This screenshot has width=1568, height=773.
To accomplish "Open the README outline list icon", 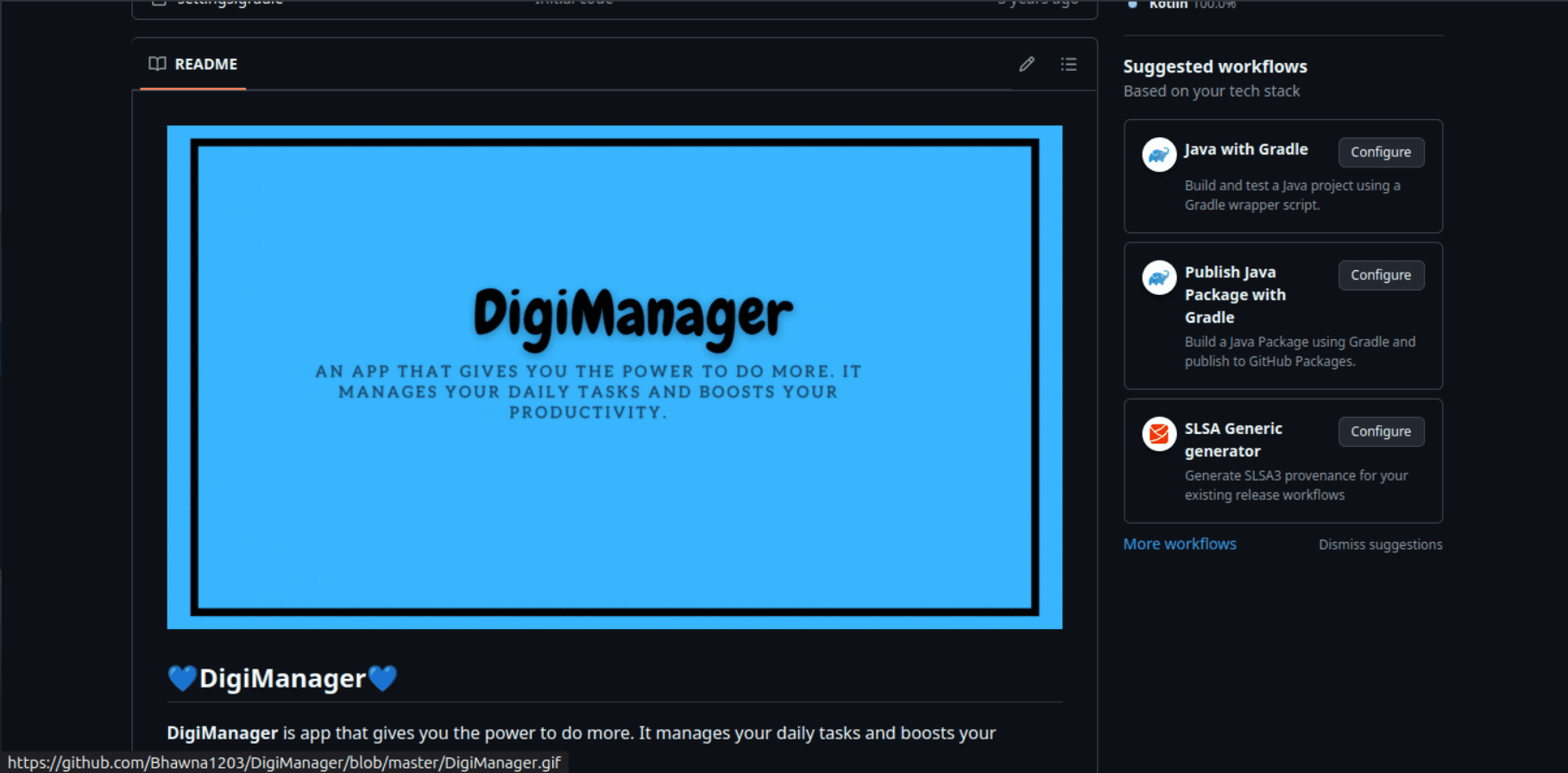I will [1068, 64].
